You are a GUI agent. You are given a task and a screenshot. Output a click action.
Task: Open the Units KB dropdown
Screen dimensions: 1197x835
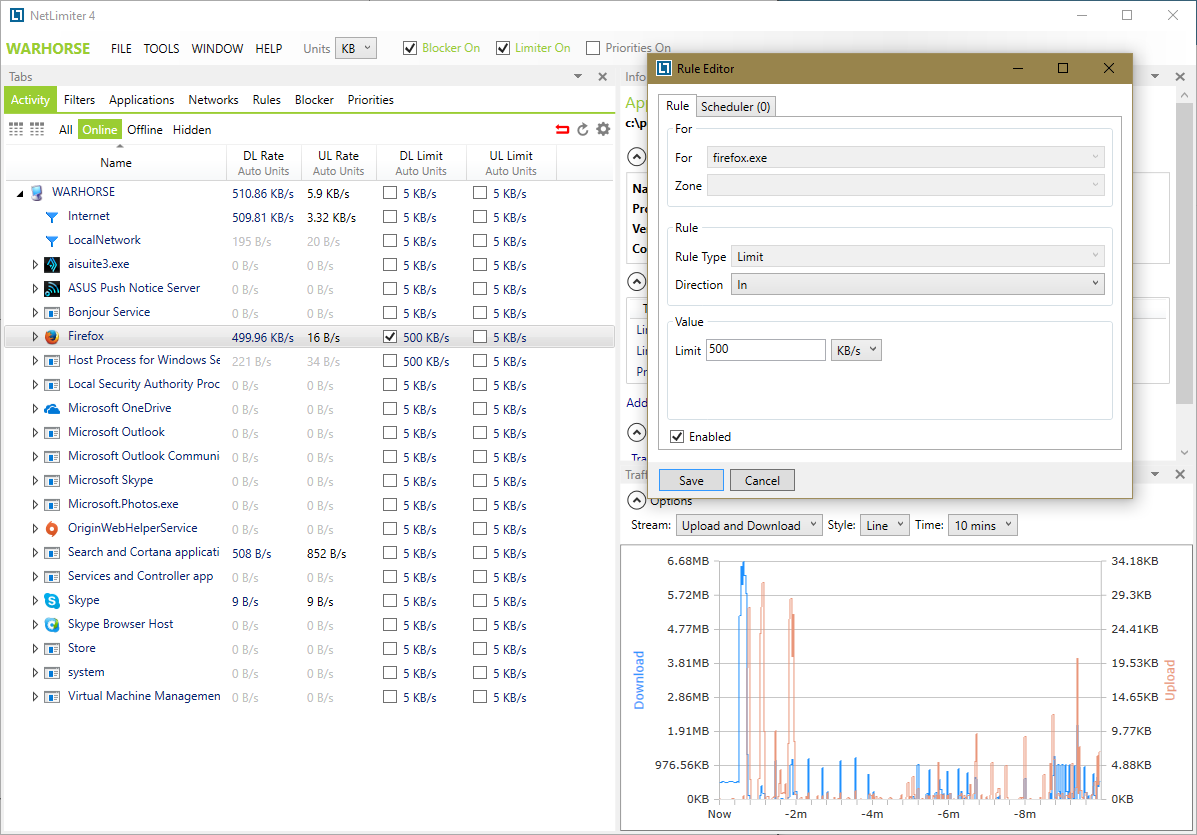[x=356, y=48]
